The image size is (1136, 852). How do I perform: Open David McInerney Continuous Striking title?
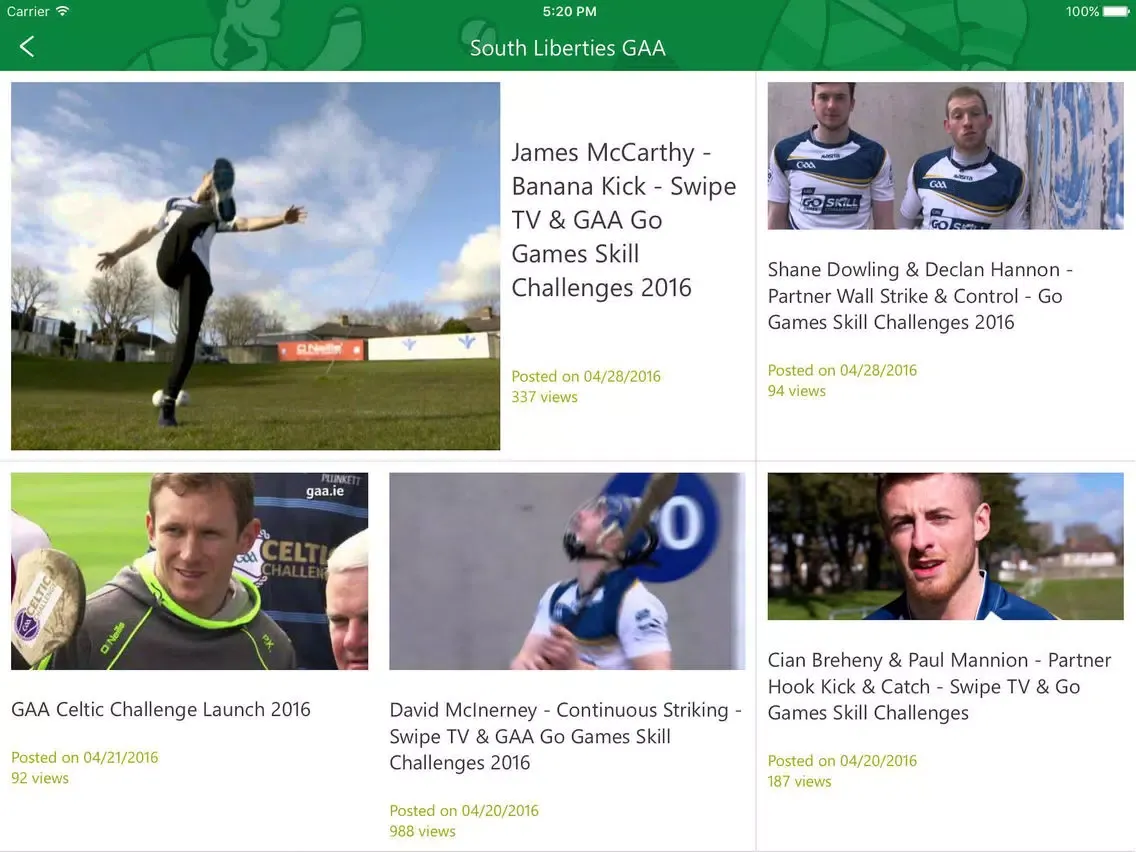[x=565, y=736]
